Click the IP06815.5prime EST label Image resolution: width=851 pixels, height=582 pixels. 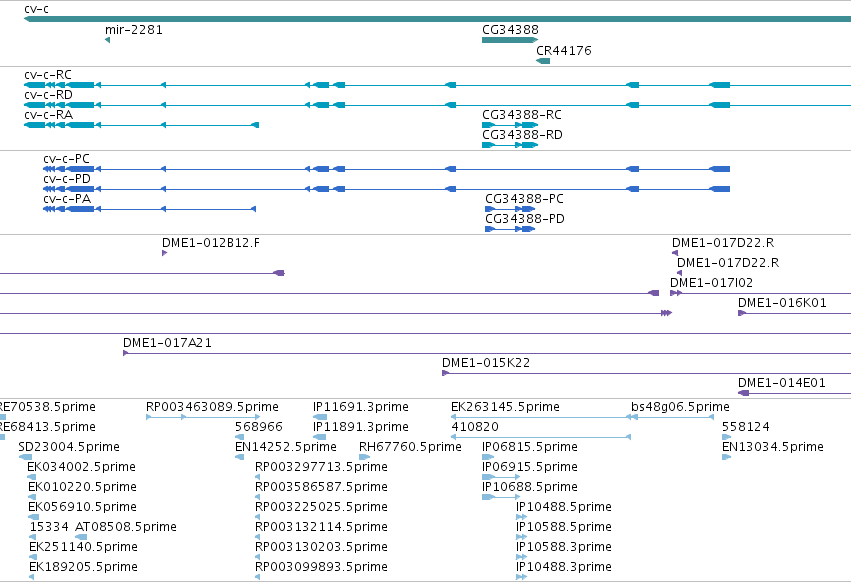click(530, 447)
